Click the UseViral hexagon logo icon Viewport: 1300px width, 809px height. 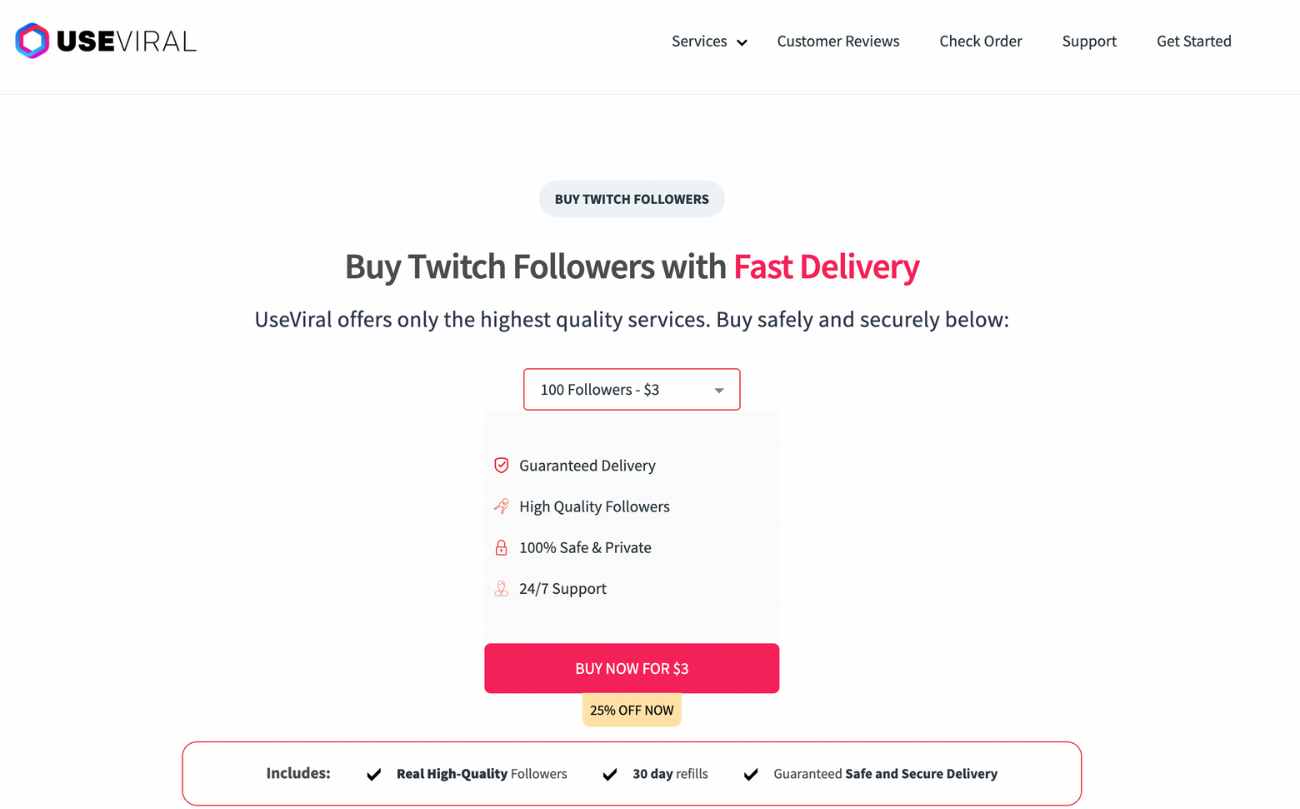(x=32, y=41)
